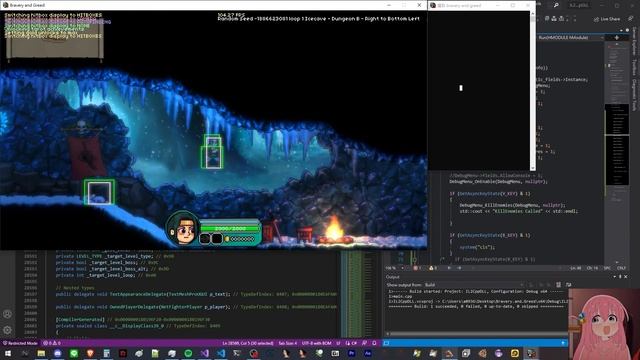640x360 pixels.
Task: Click the green hitbox in cave center
Action: click(x=212, y=151)
